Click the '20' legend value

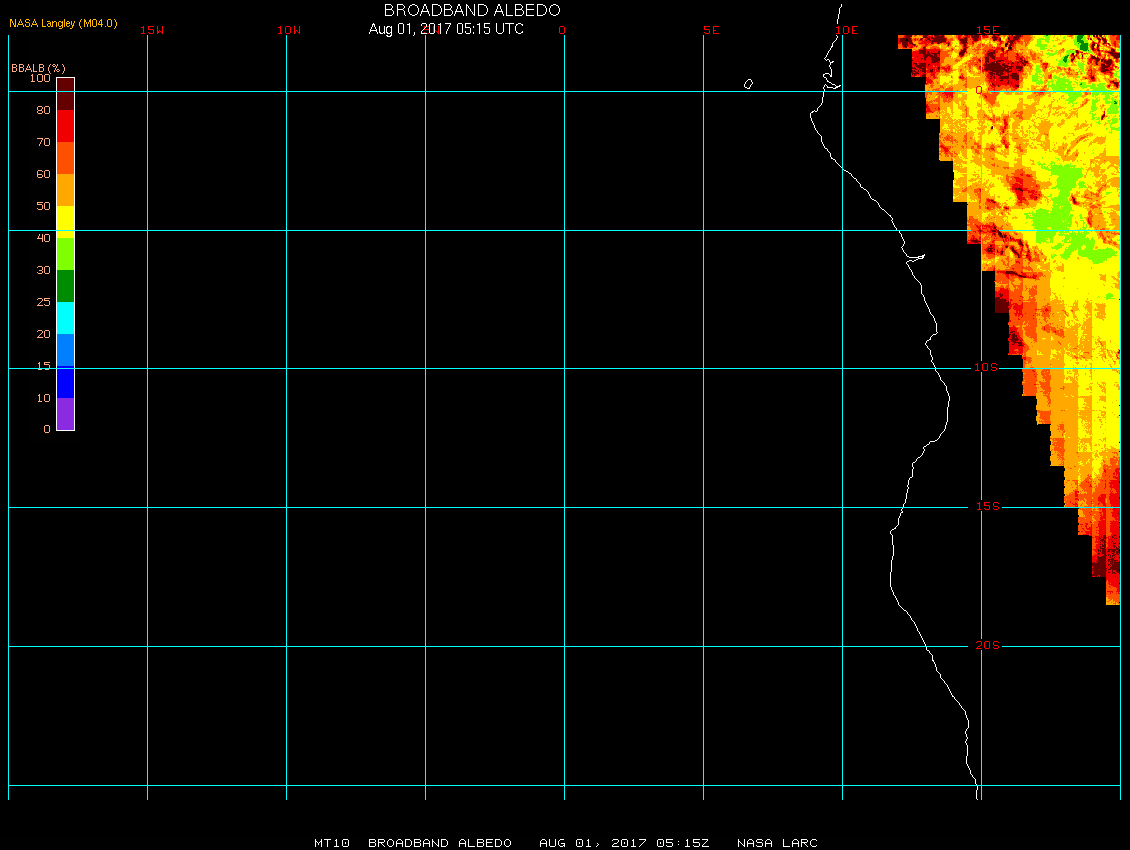pos(44,334)
